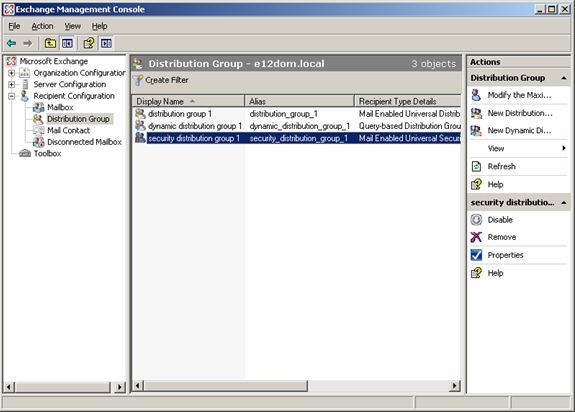Image resolution: width=575 pixels, height=412 pixels.
Task: Open Properties of security distribution group
Action: tap(505, 255)
